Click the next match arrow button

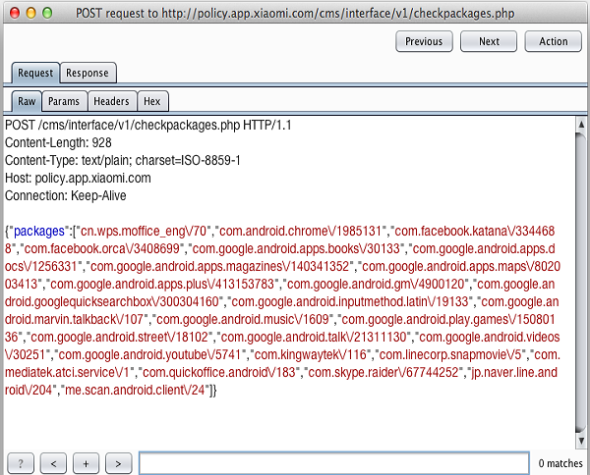pyautogui.click(x=119, y=463)
